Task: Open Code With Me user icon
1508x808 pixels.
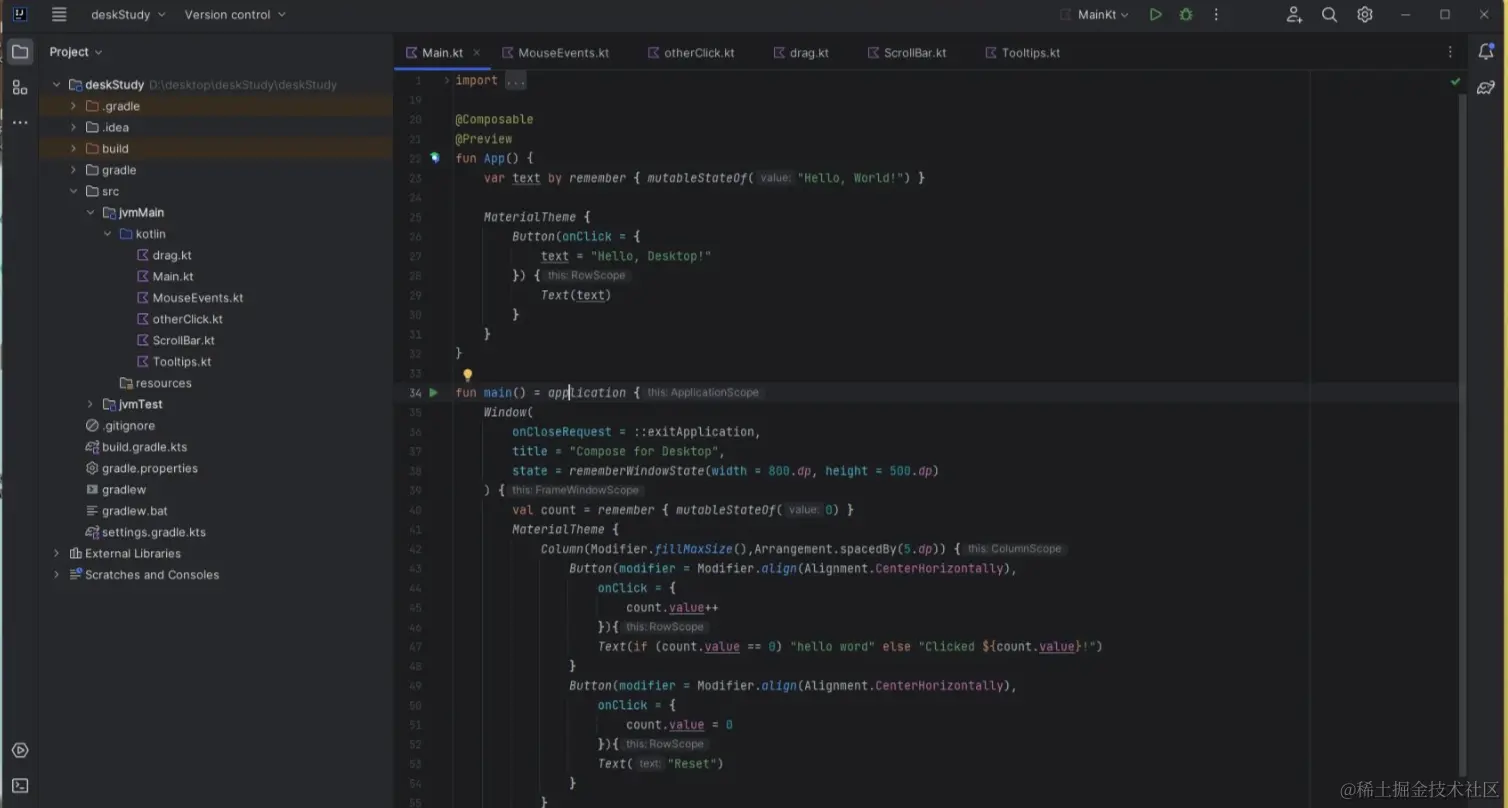Action: (1294, 14)
